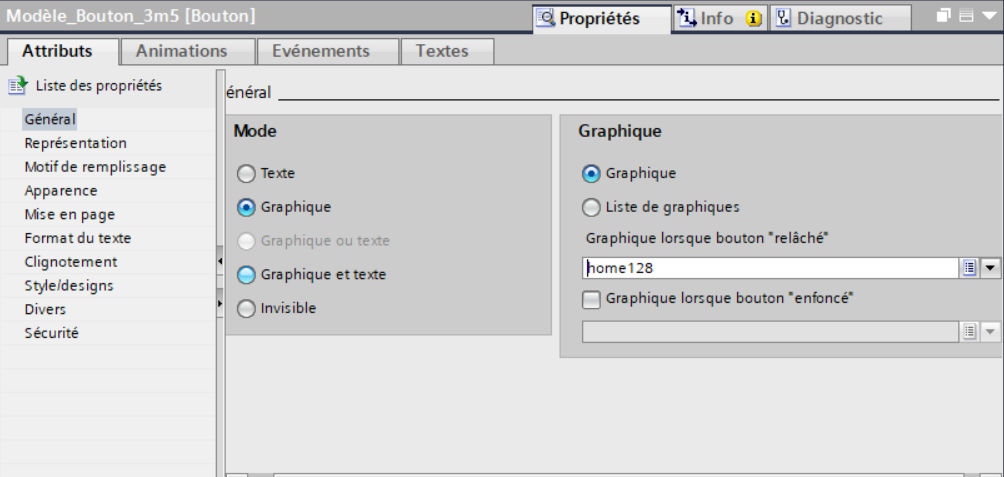Click the Diagnostic stethoscope icon
The image size is (1004, 477).
[x=784, y=18]
